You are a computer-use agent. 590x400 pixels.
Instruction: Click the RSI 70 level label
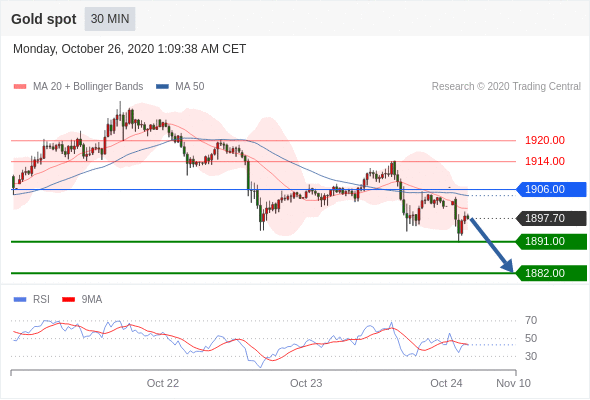point(531,321)
